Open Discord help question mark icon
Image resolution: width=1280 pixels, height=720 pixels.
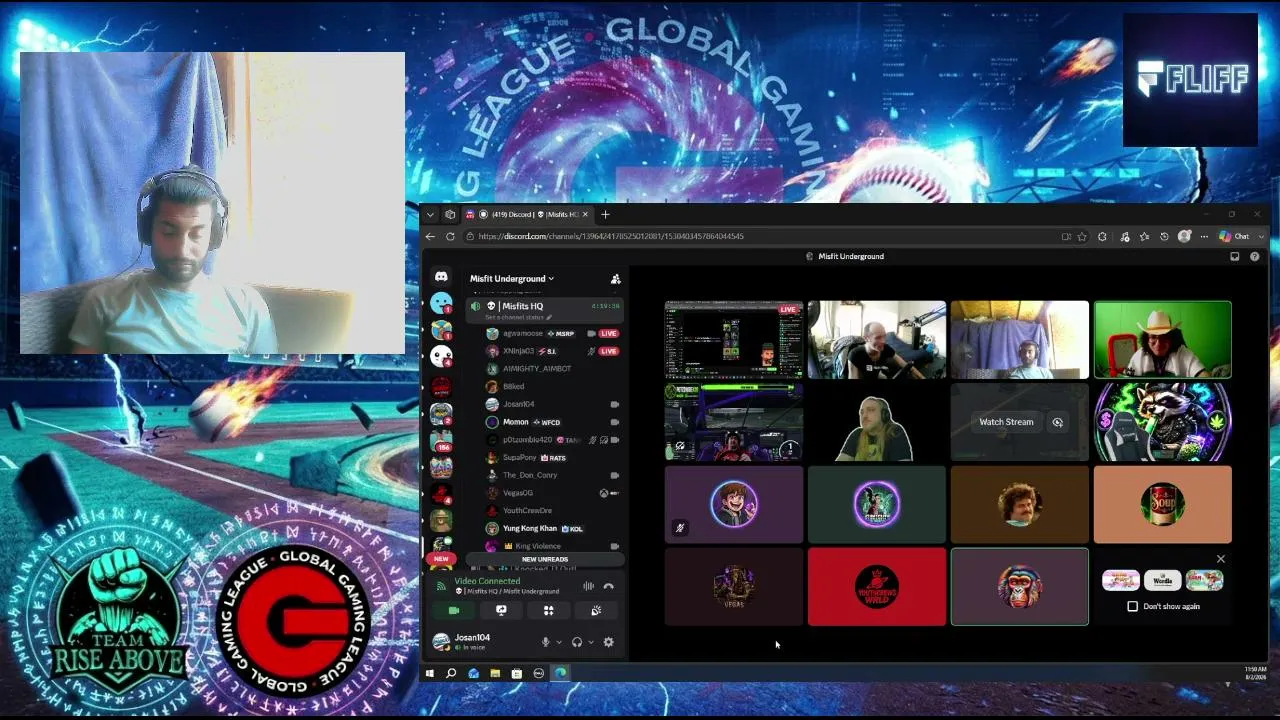(1255, 256)
